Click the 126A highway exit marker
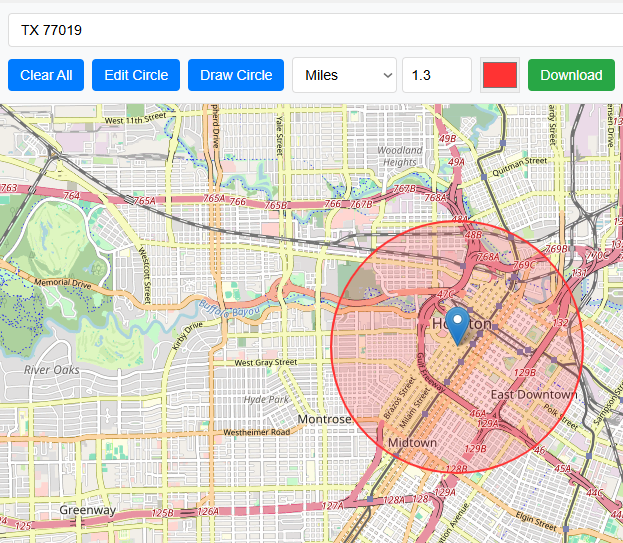 (207, 512)
